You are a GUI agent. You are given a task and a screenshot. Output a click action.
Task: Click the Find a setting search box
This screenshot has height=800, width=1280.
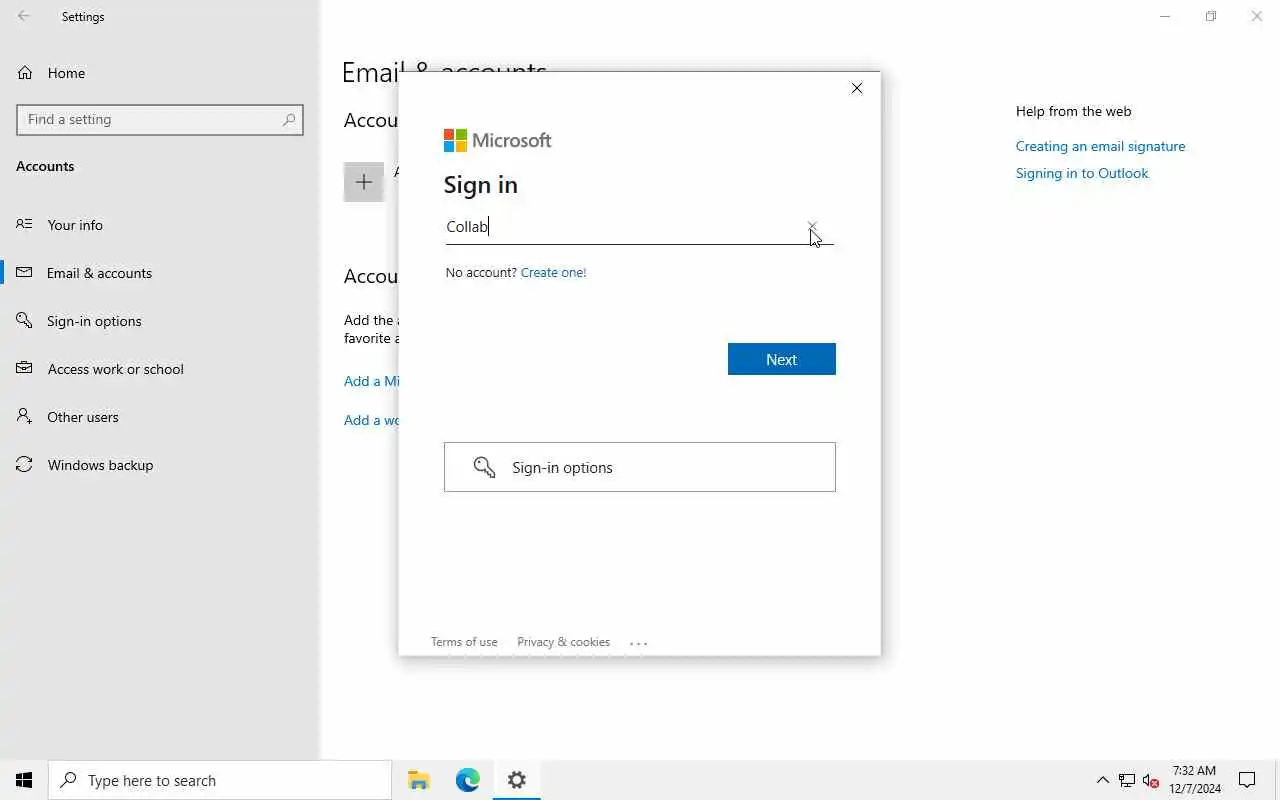pos(160,119)
